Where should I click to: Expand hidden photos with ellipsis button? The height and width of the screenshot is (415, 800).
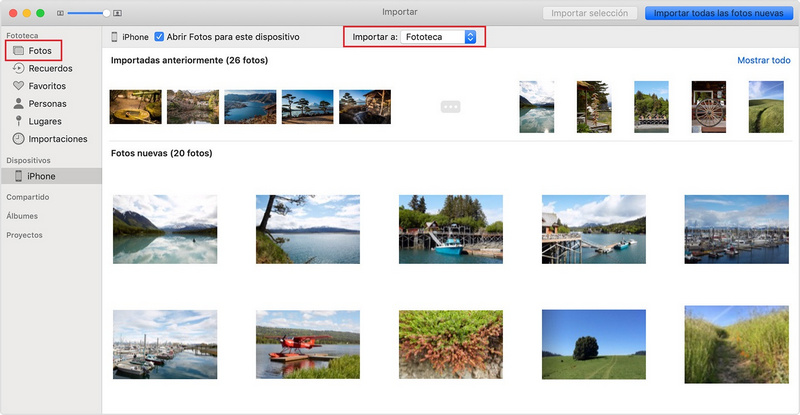[451, 107]
